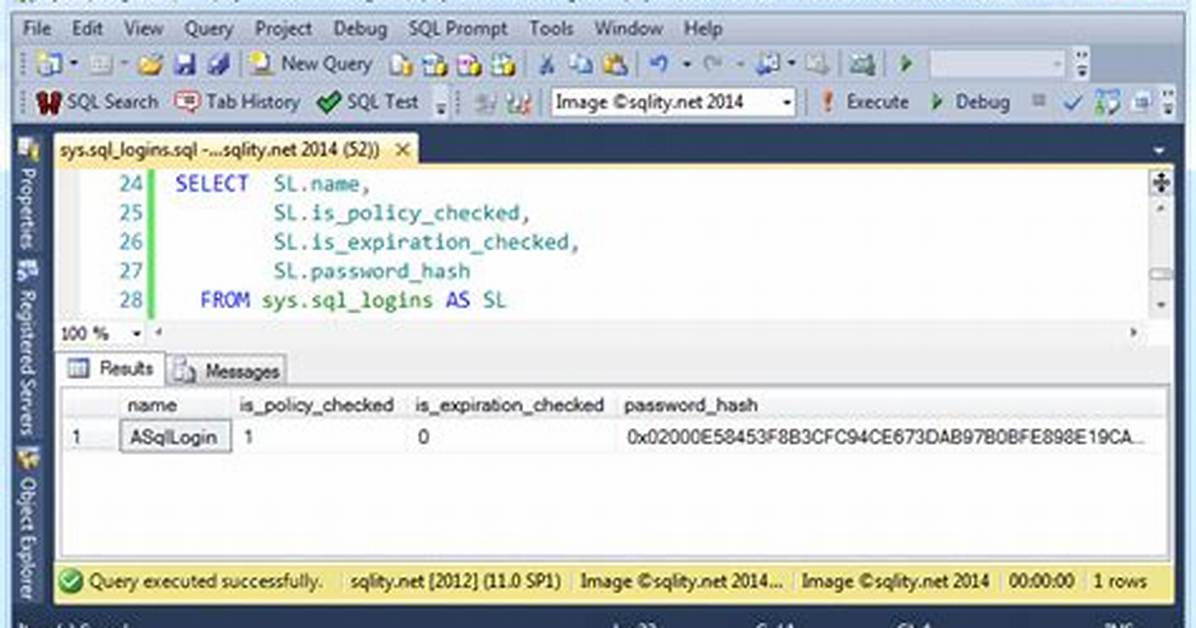Click the Execute button

[864, 102]
